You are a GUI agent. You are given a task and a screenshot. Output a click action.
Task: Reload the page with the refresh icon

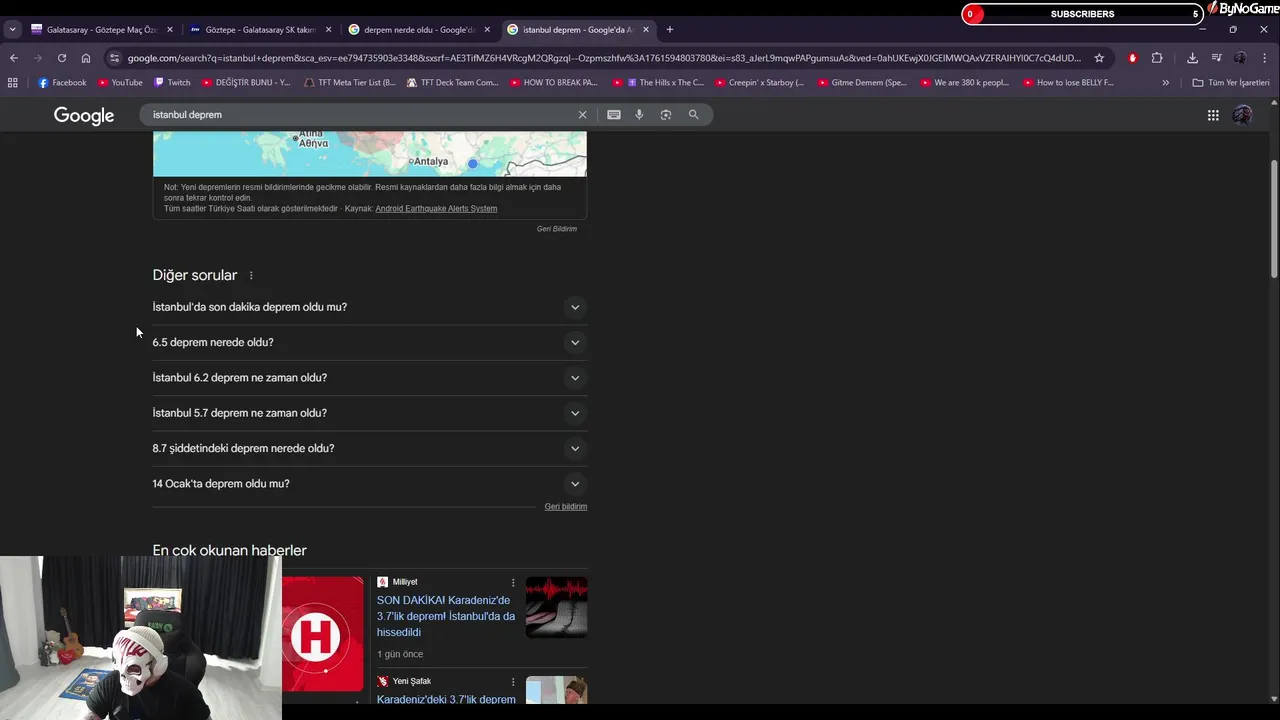(x=62, y=58)
